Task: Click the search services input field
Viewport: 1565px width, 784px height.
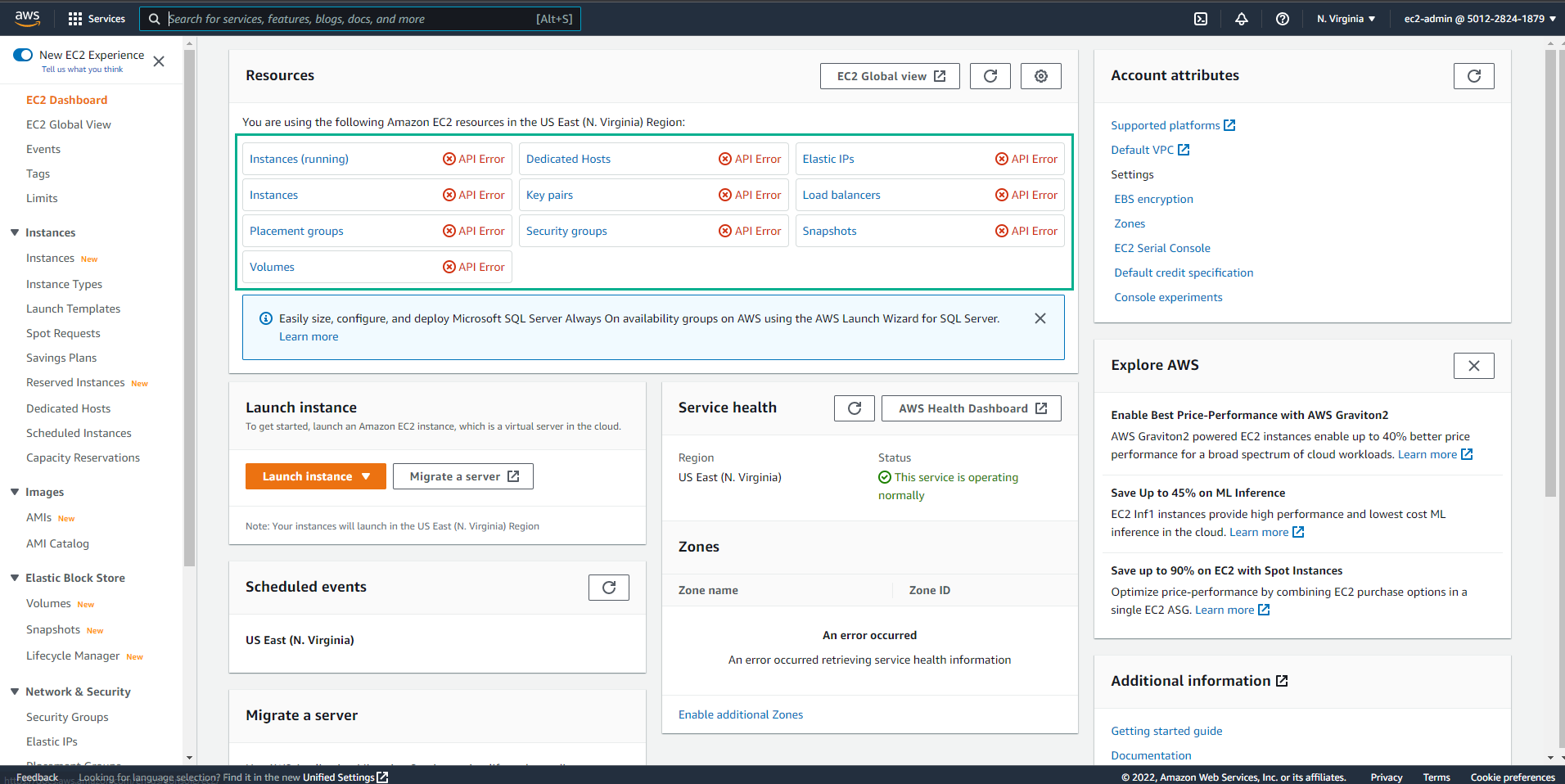Action: [x=360, y=19]
